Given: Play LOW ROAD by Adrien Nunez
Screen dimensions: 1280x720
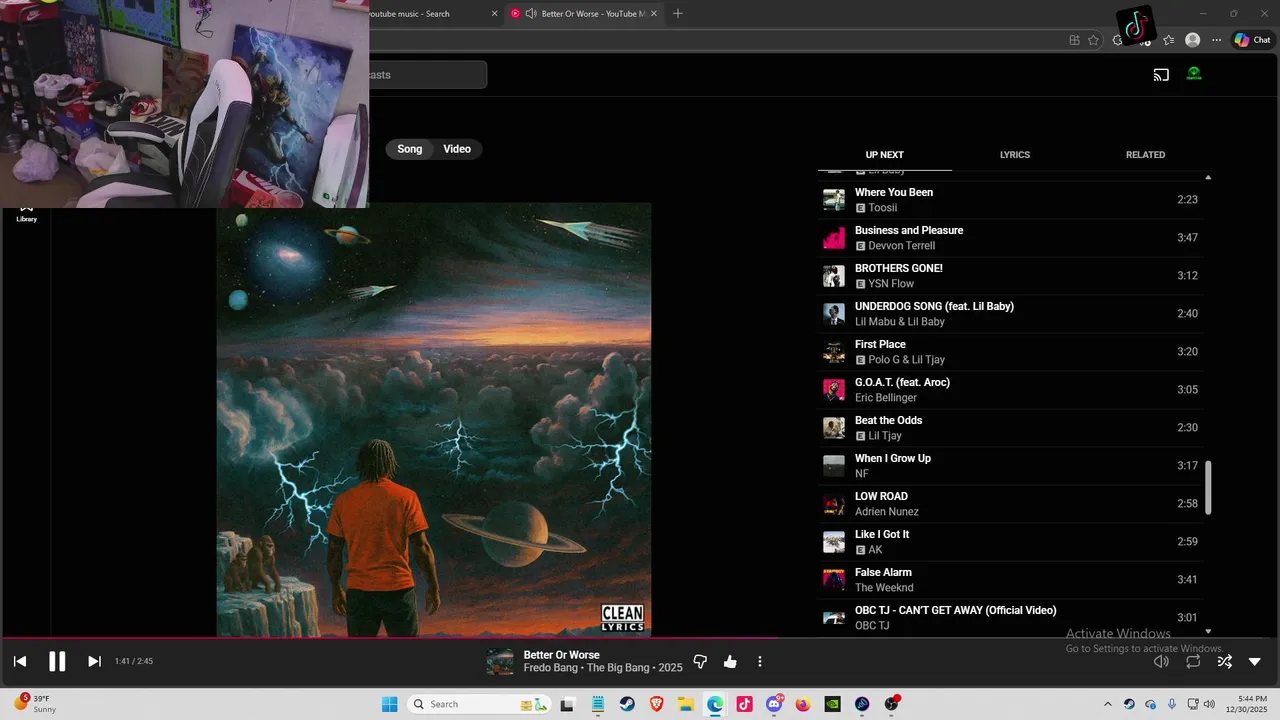Looking at the screenshot, I should [x=1010, y=504].
